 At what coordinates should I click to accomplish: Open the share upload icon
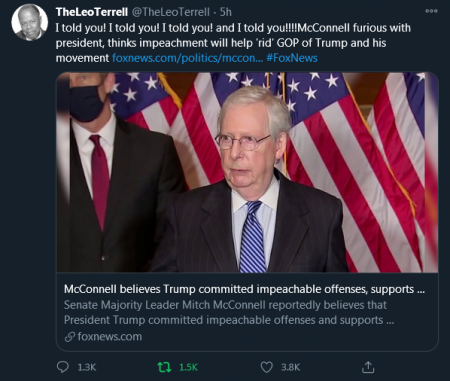368,367
